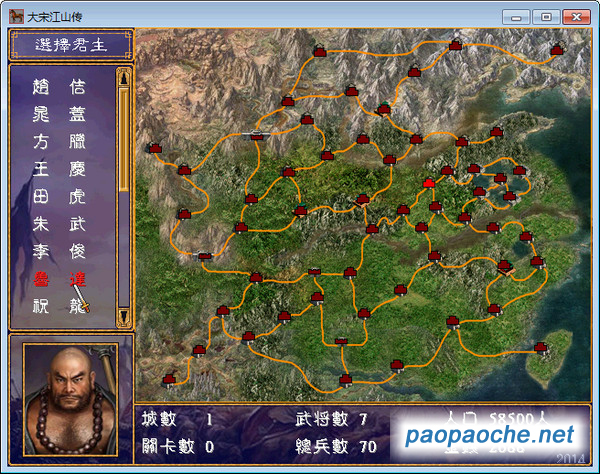
Task: Select the westernmost city on the map
Action: [x=155, y=148]
